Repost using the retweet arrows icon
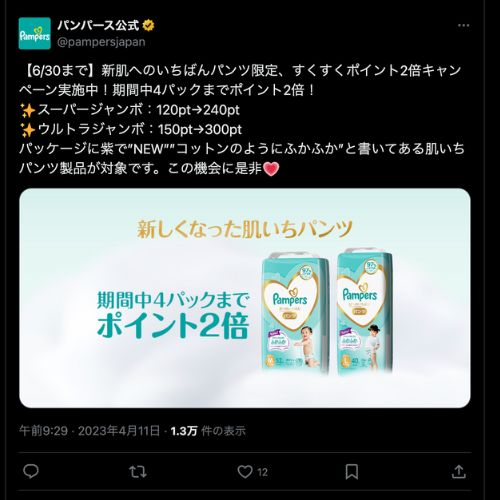The width and height of the screenshot is (500, 500). pos(138,472)
